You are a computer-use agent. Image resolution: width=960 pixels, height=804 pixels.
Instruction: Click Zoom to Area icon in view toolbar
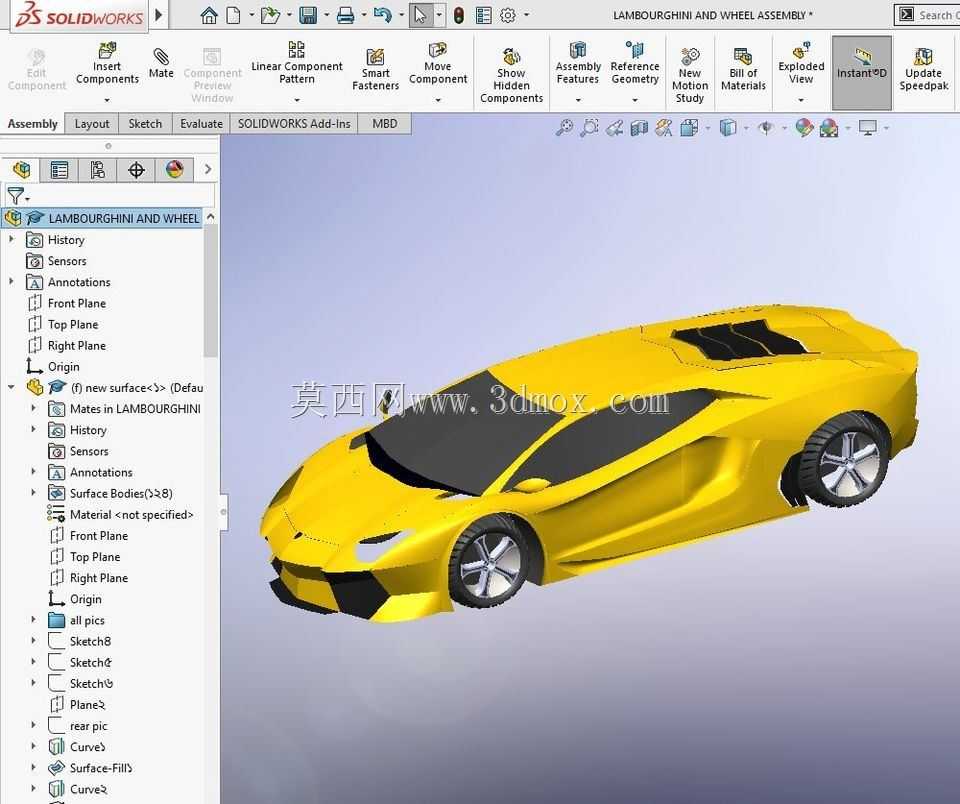coord(589,128)
